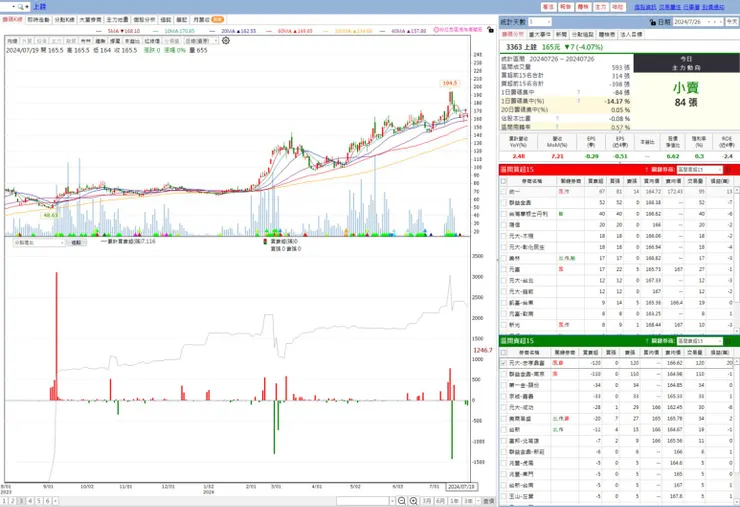Open the 個股資訊 link
The width and height of the screenshot is (740, 507).
pos(645,7)
